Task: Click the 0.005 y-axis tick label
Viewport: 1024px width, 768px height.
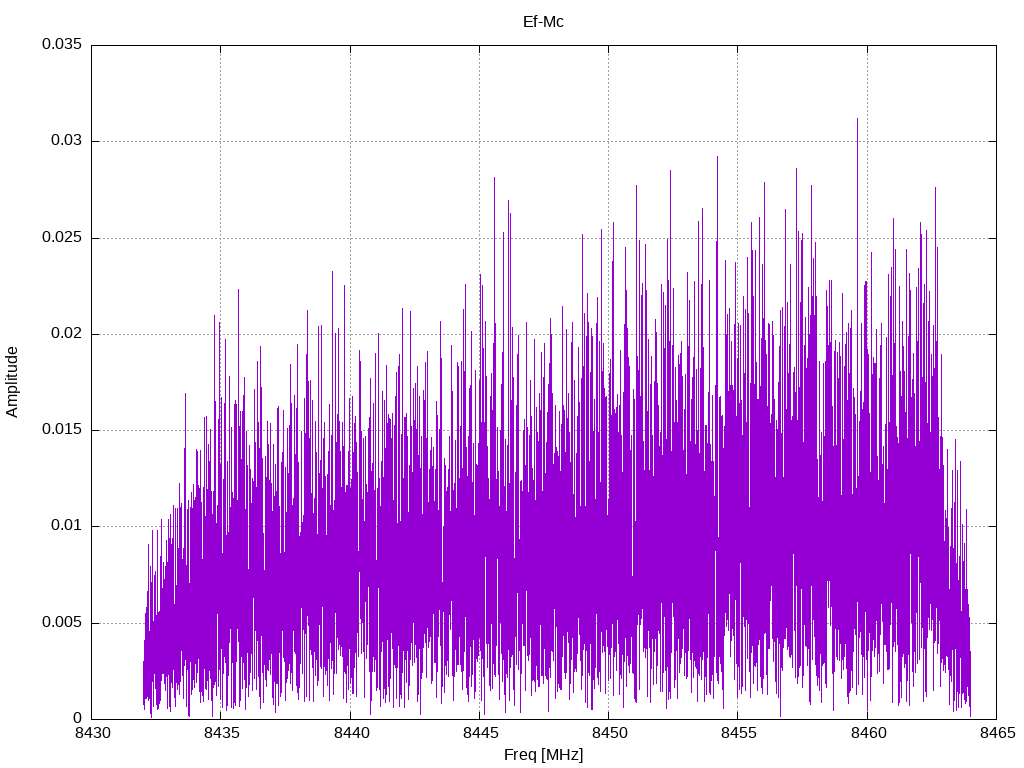Action: (x=62, y=622)
